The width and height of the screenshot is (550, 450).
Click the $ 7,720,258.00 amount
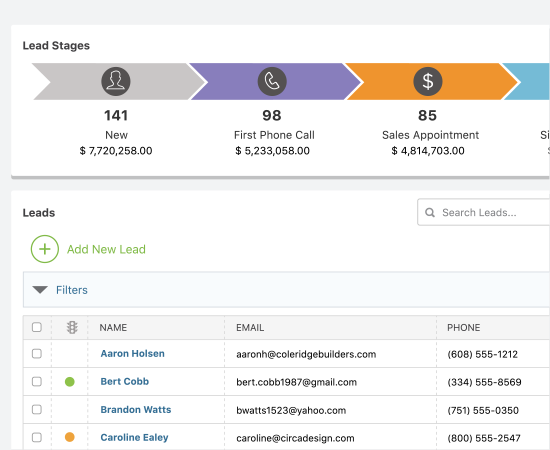(x=116, y=151)
